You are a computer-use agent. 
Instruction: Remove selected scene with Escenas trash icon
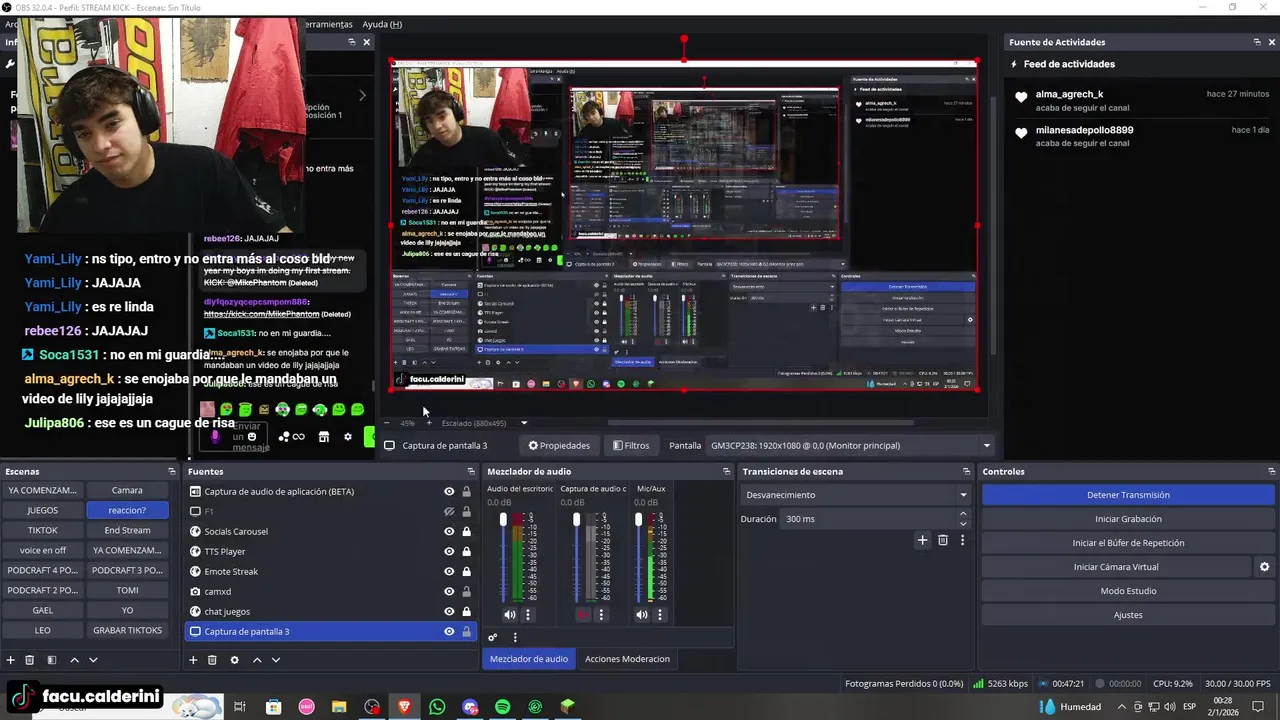click(x=30, y=660)
